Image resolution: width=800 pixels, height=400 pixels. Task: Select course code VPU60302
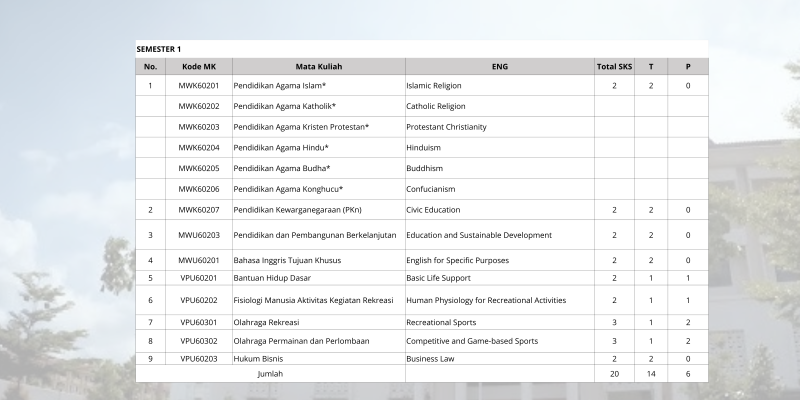tap(199, 341)
